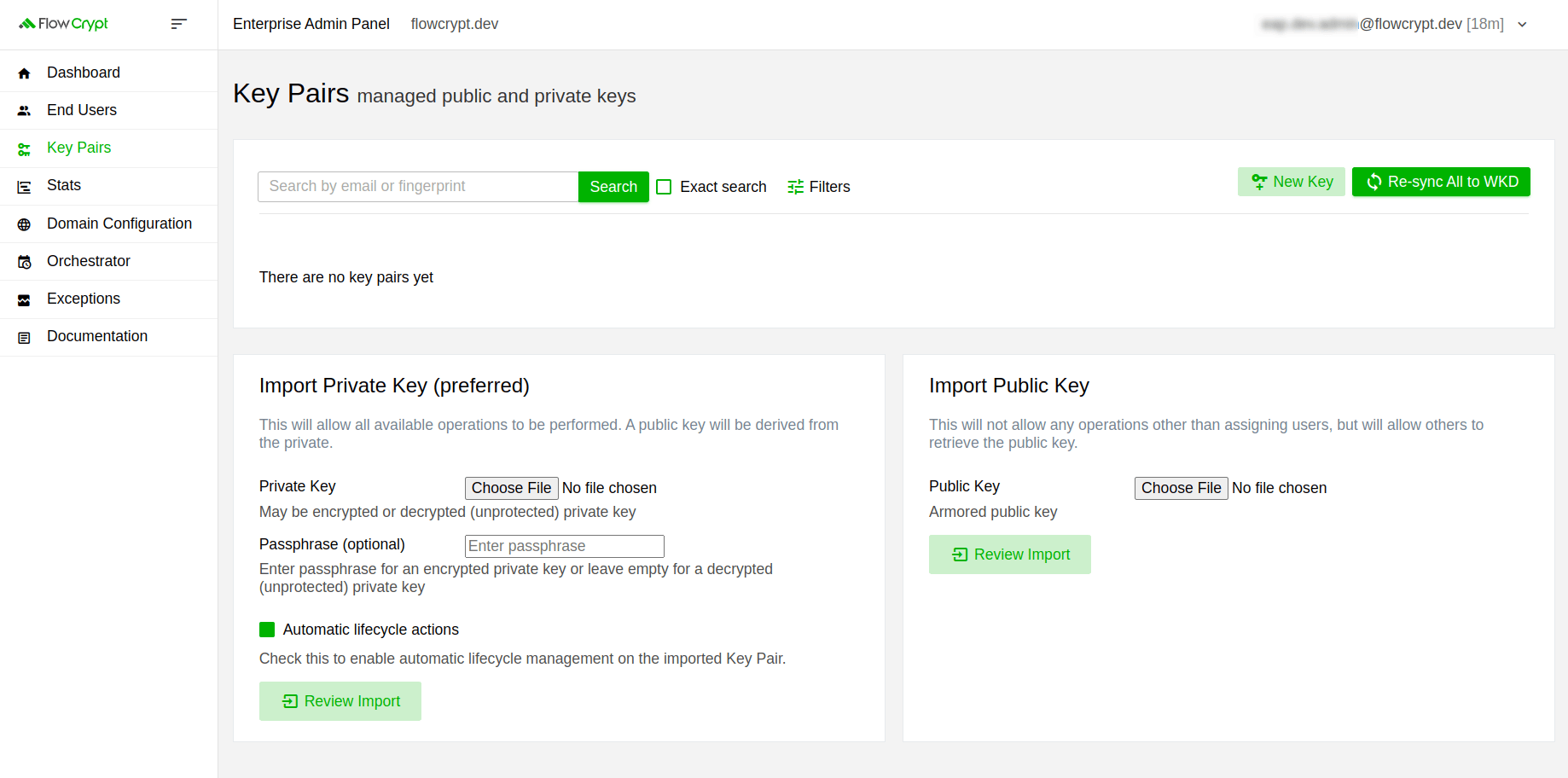Click the Dashboard home icon
1568x778 pixels.
coord(24,73)
